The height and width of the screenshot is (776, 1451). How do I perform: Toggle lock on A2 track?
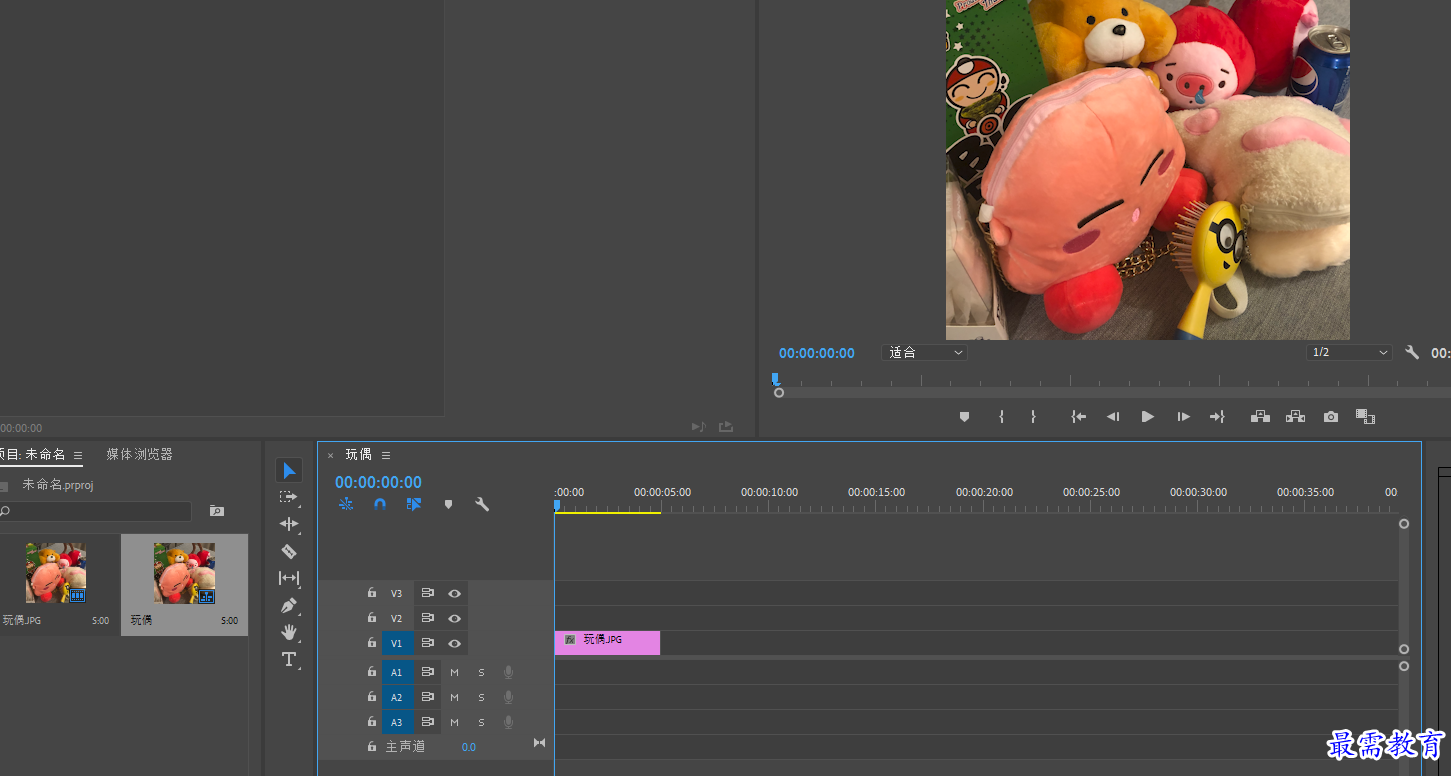pos(372,697)
